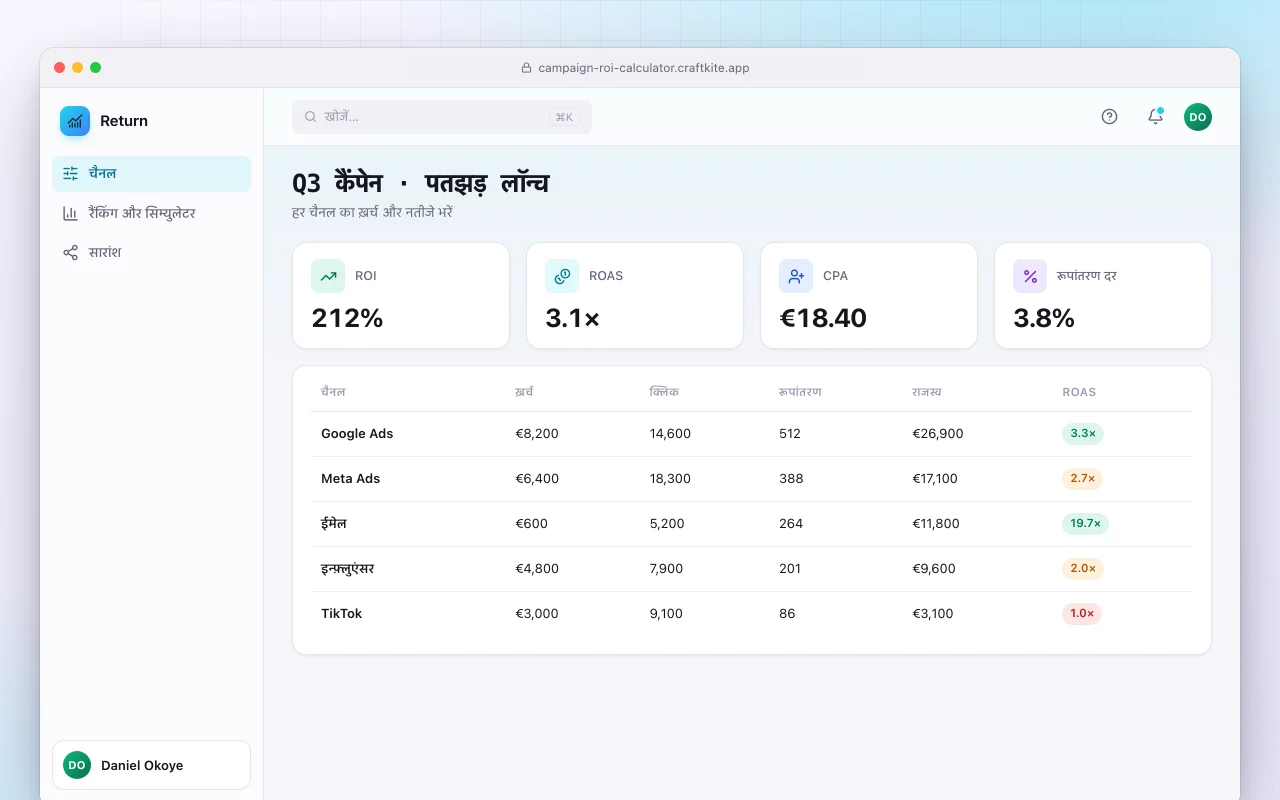Click the €3,100 revenue cell
This screenshot has height=800, width=1280.
pyautogui.click(x=933, y=614)
